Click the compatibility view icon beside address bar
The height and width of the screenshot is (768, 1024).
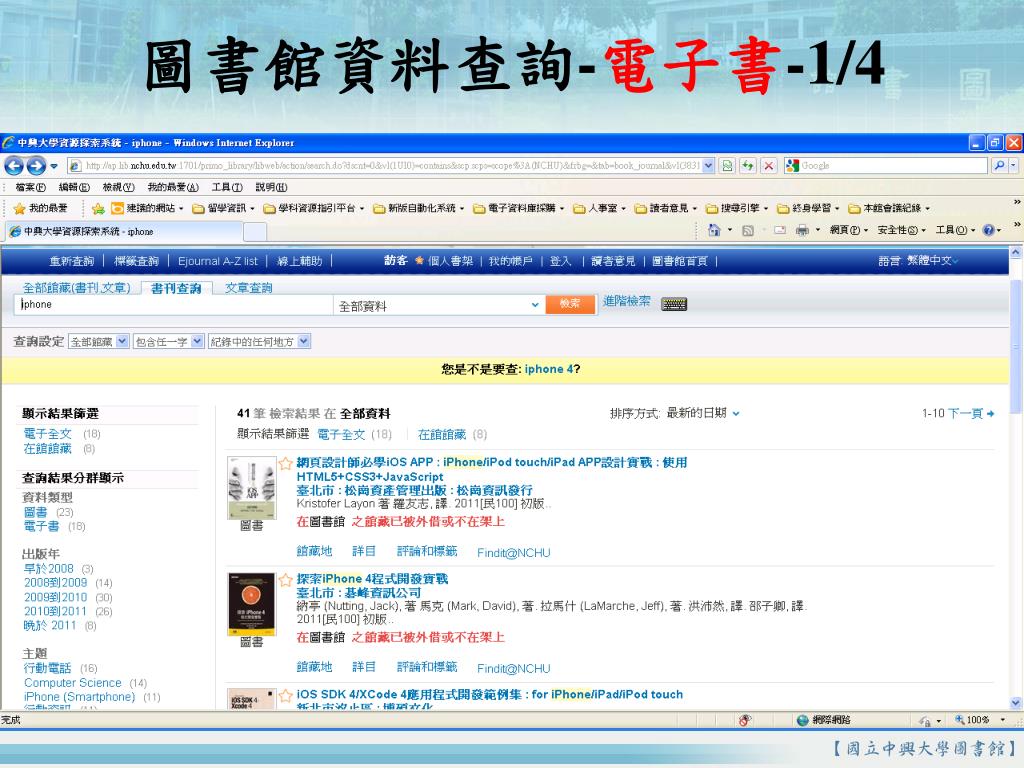[727, 166]
